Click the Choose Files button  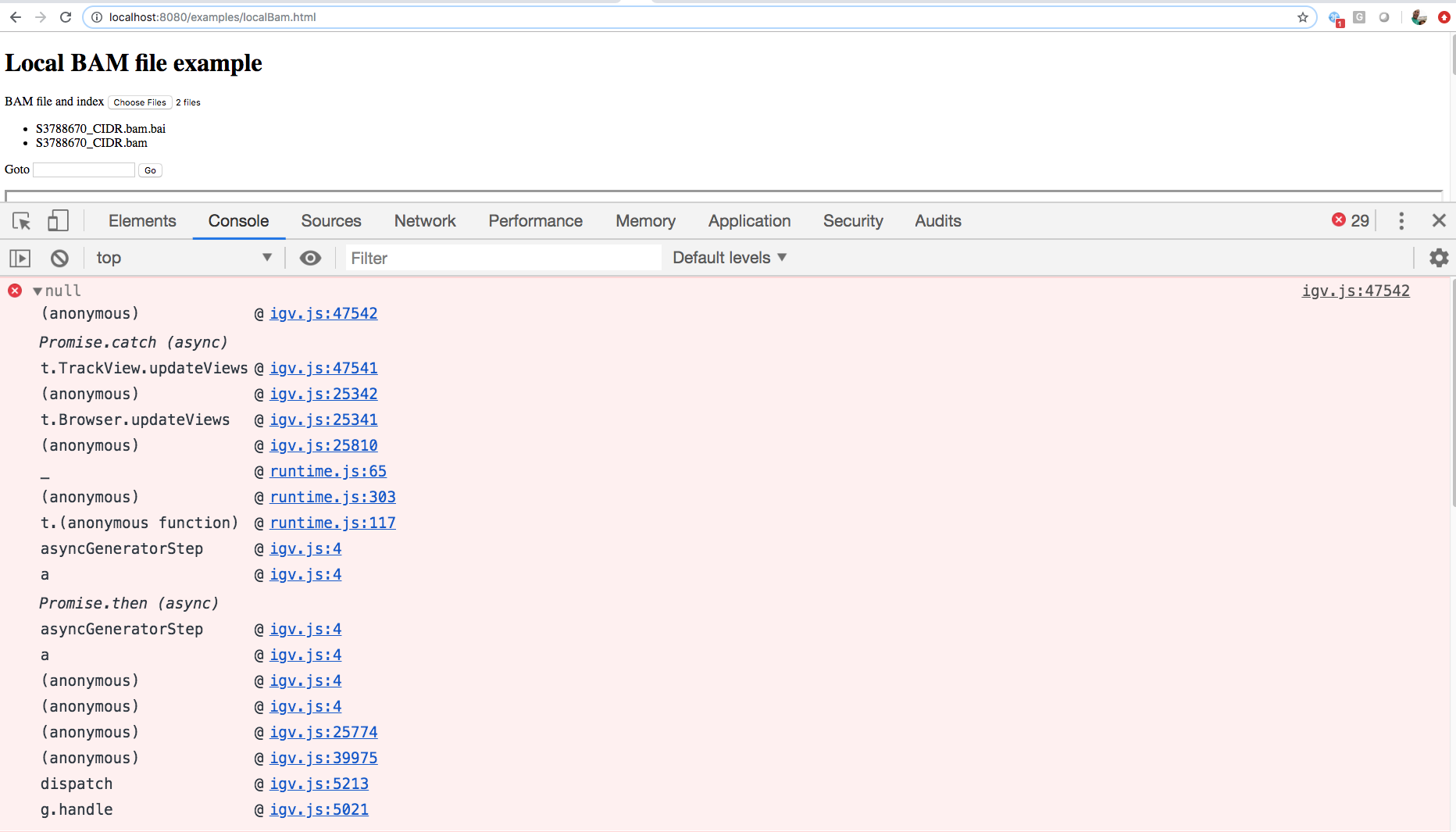(140, 102)
